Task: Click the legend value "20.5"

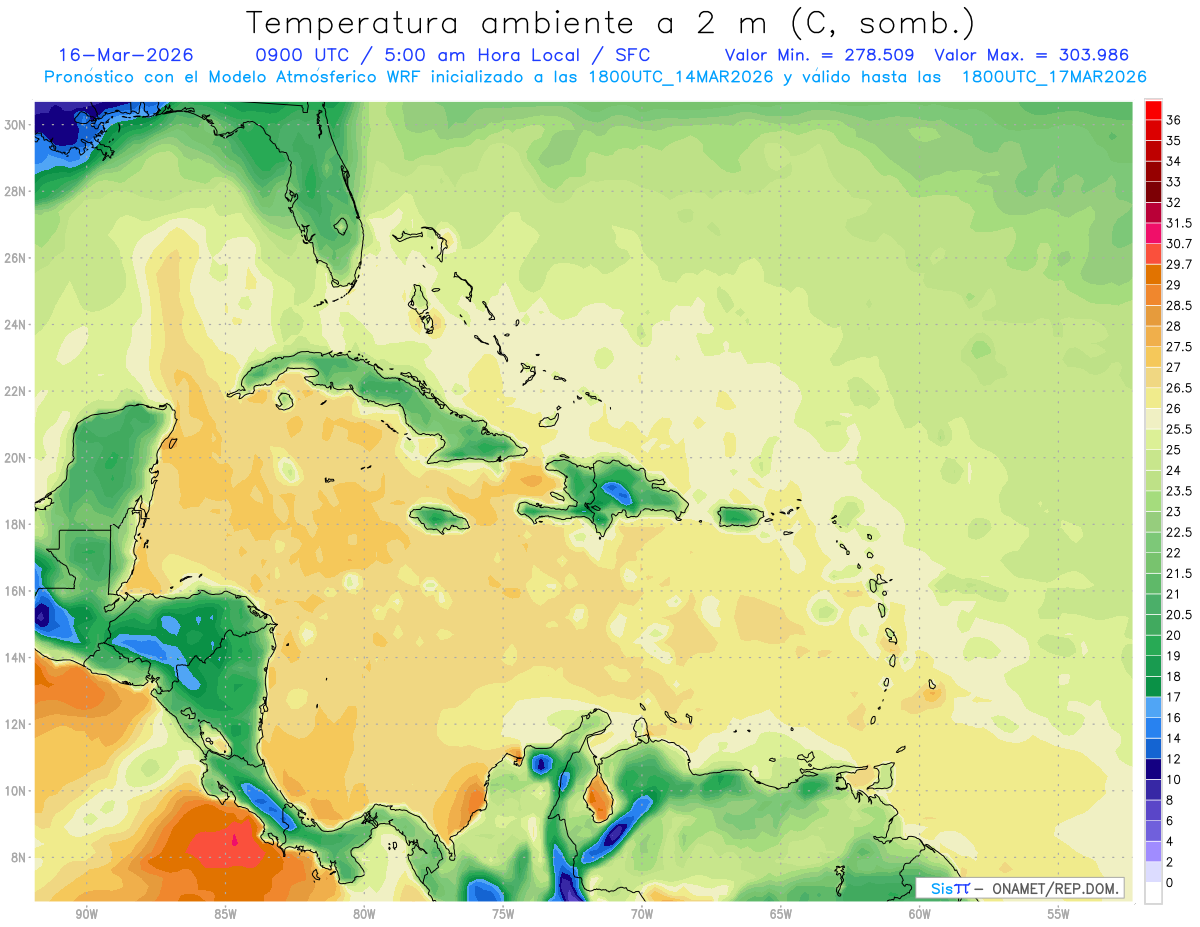Action: coord(1179,614)
